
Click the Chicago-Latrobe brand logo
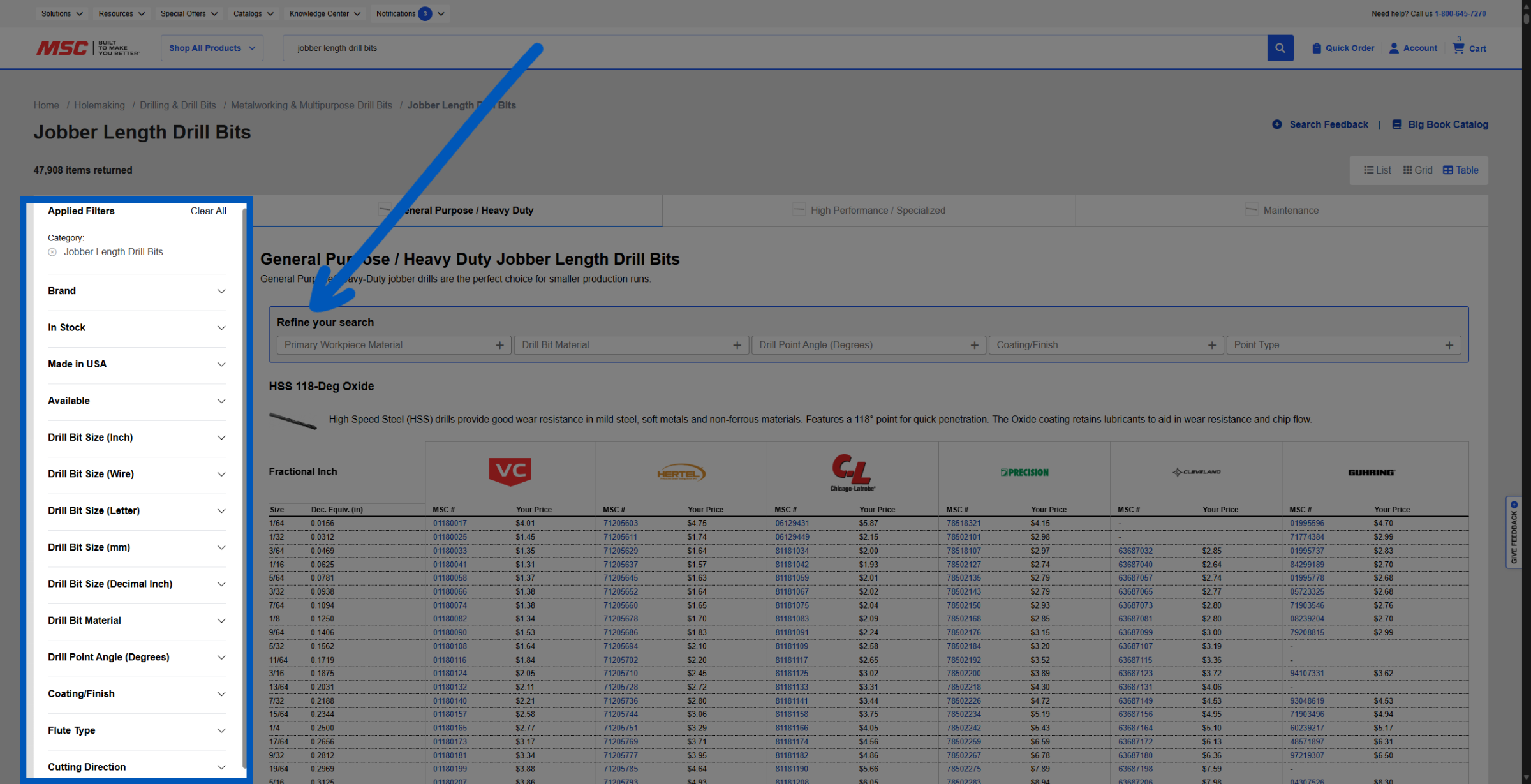tap(852, 472)
